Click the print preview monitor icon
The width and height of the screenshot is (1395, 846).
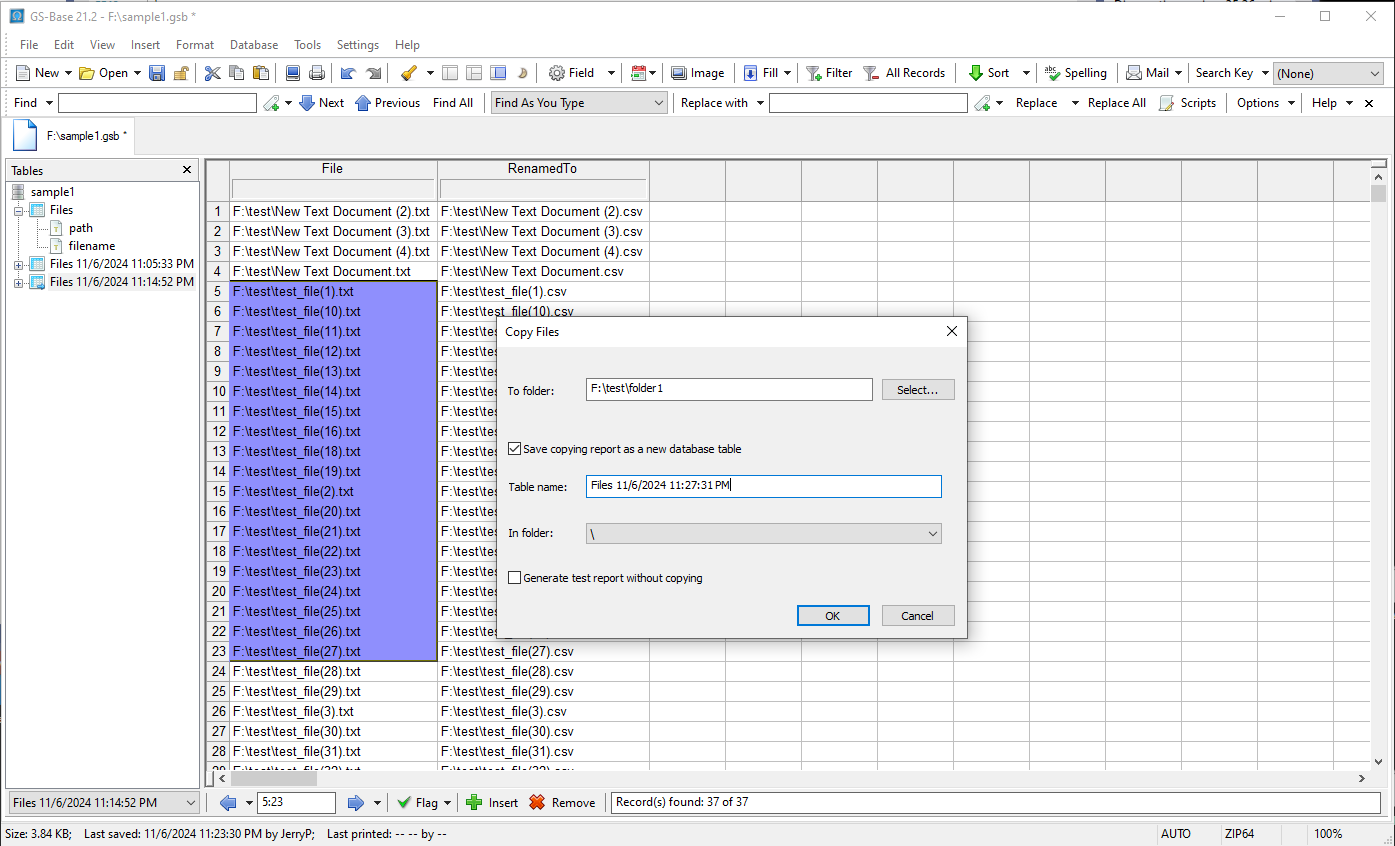pyautogui.click(x=293, y=73)
